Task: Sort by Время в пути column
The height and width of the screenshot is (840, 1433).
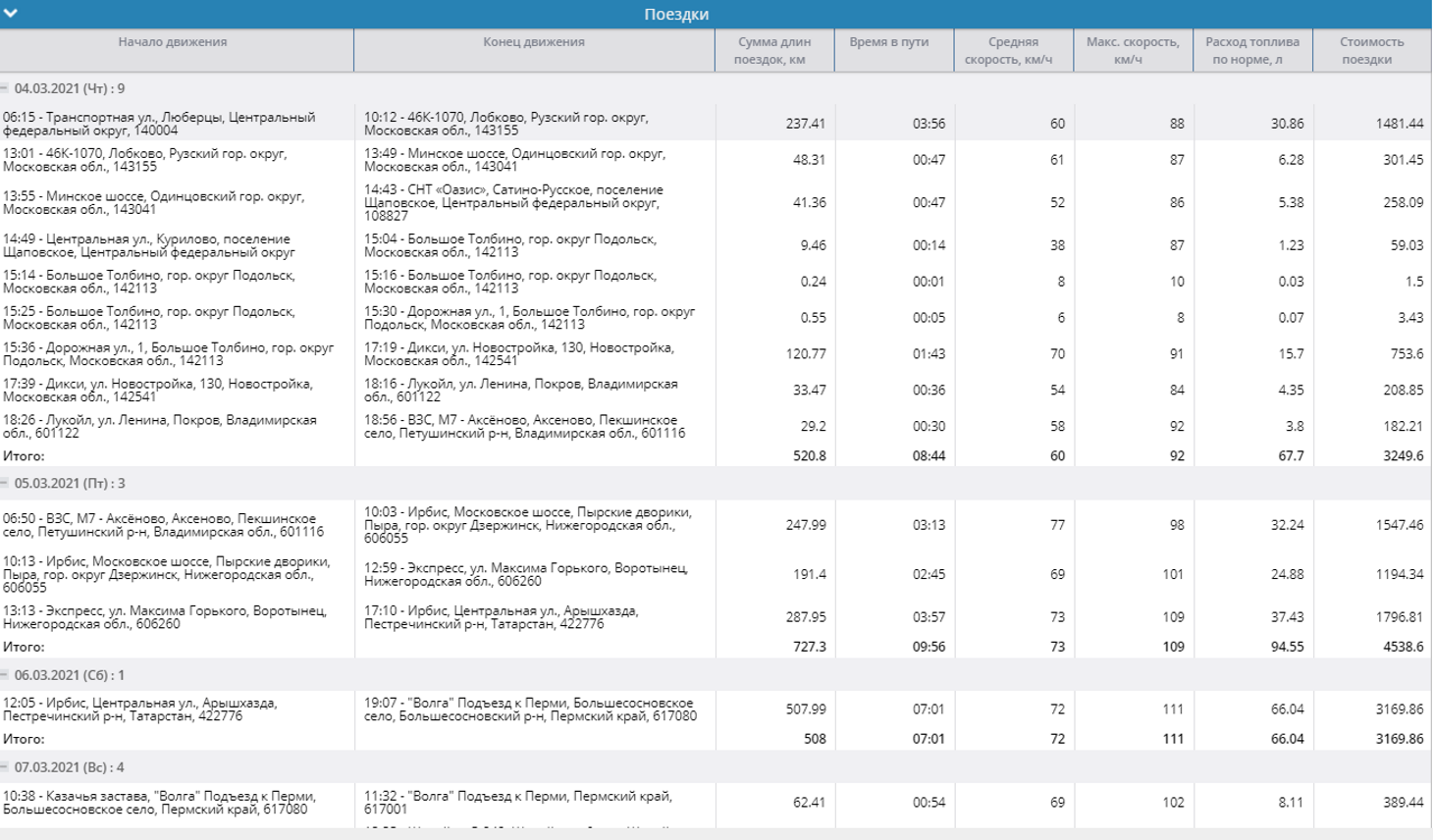Action: [889, 42]
